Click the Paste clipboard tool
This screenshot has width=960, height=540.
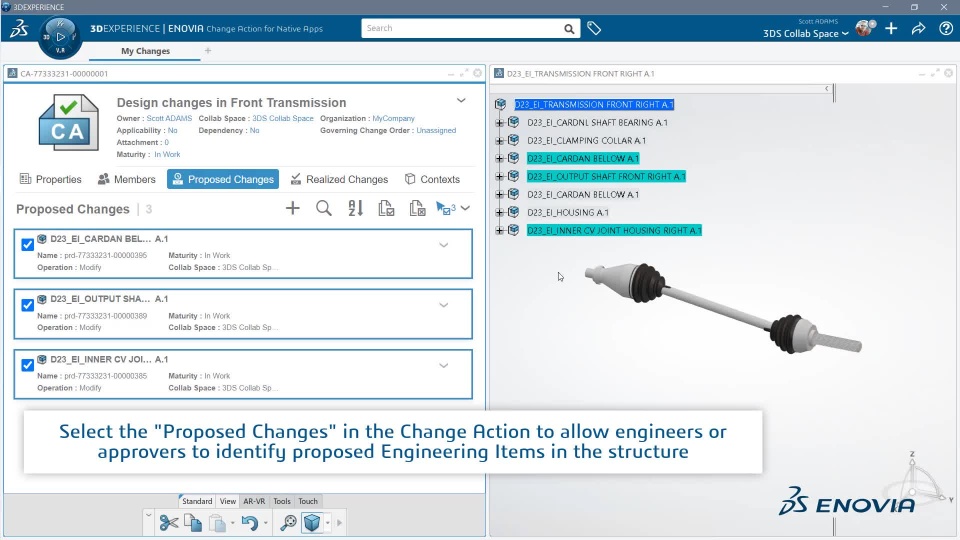tap(217, 523)
